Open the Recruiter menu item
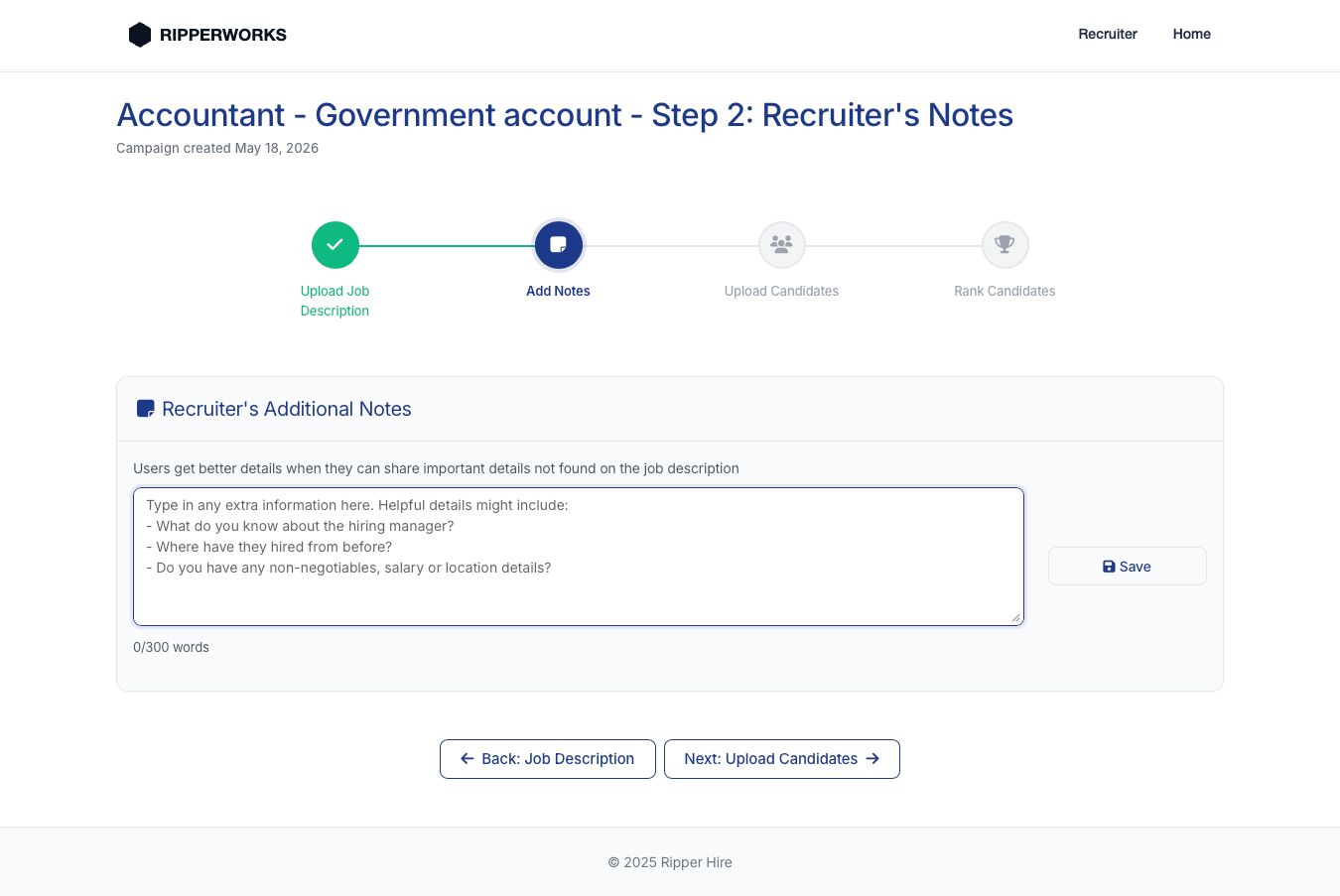This screenshot has width=1340, height=896. click(x=1108, y=34)
